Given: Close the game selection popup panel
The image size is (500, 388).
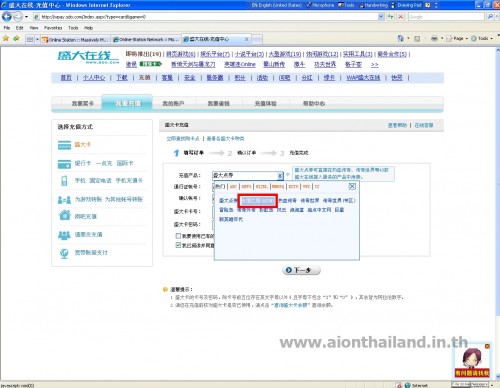Looking at the screenshot, I should (x=352, y=186).
